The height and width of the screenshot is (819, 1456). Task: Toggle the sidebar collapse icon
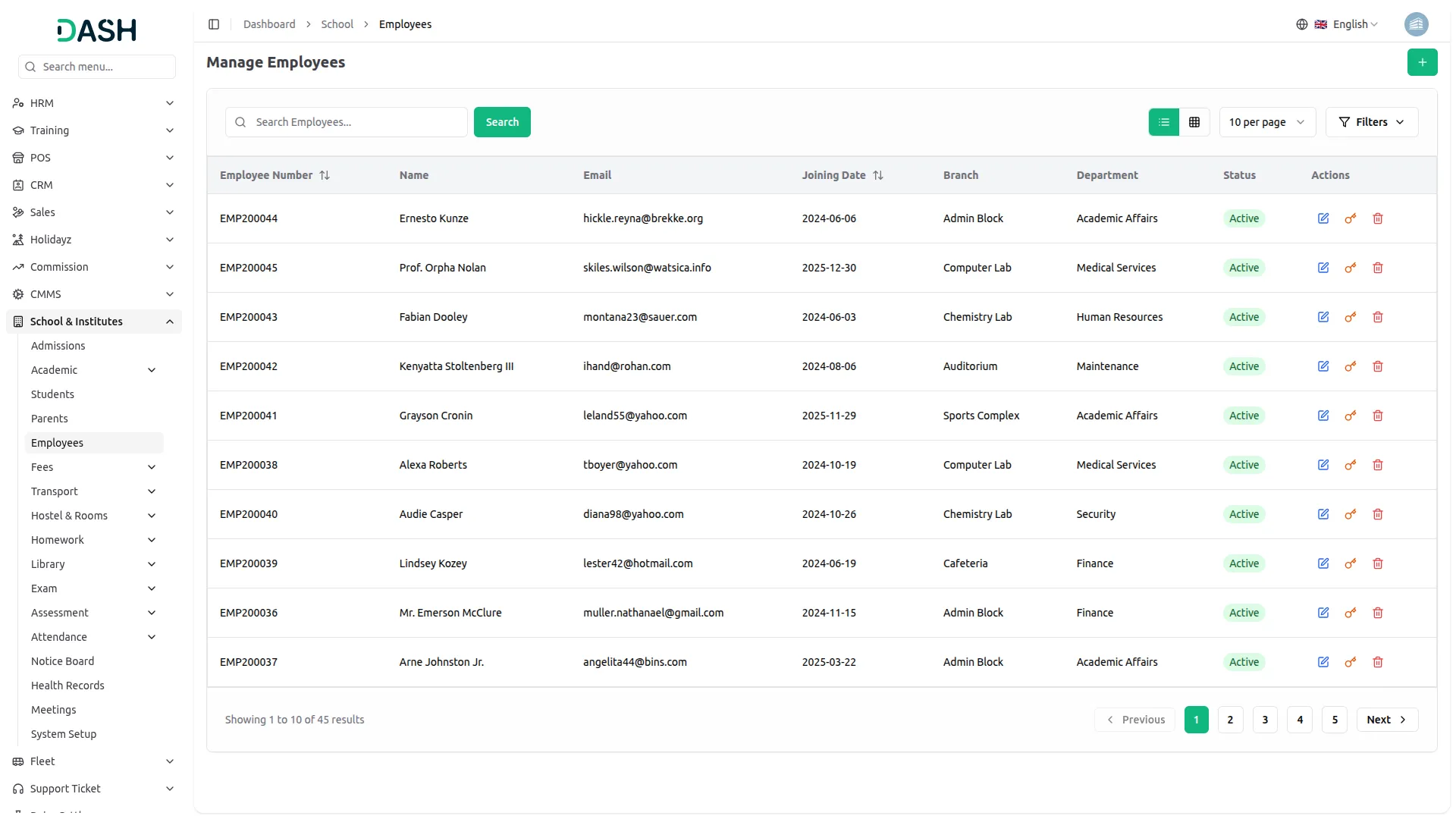[214, 24]
